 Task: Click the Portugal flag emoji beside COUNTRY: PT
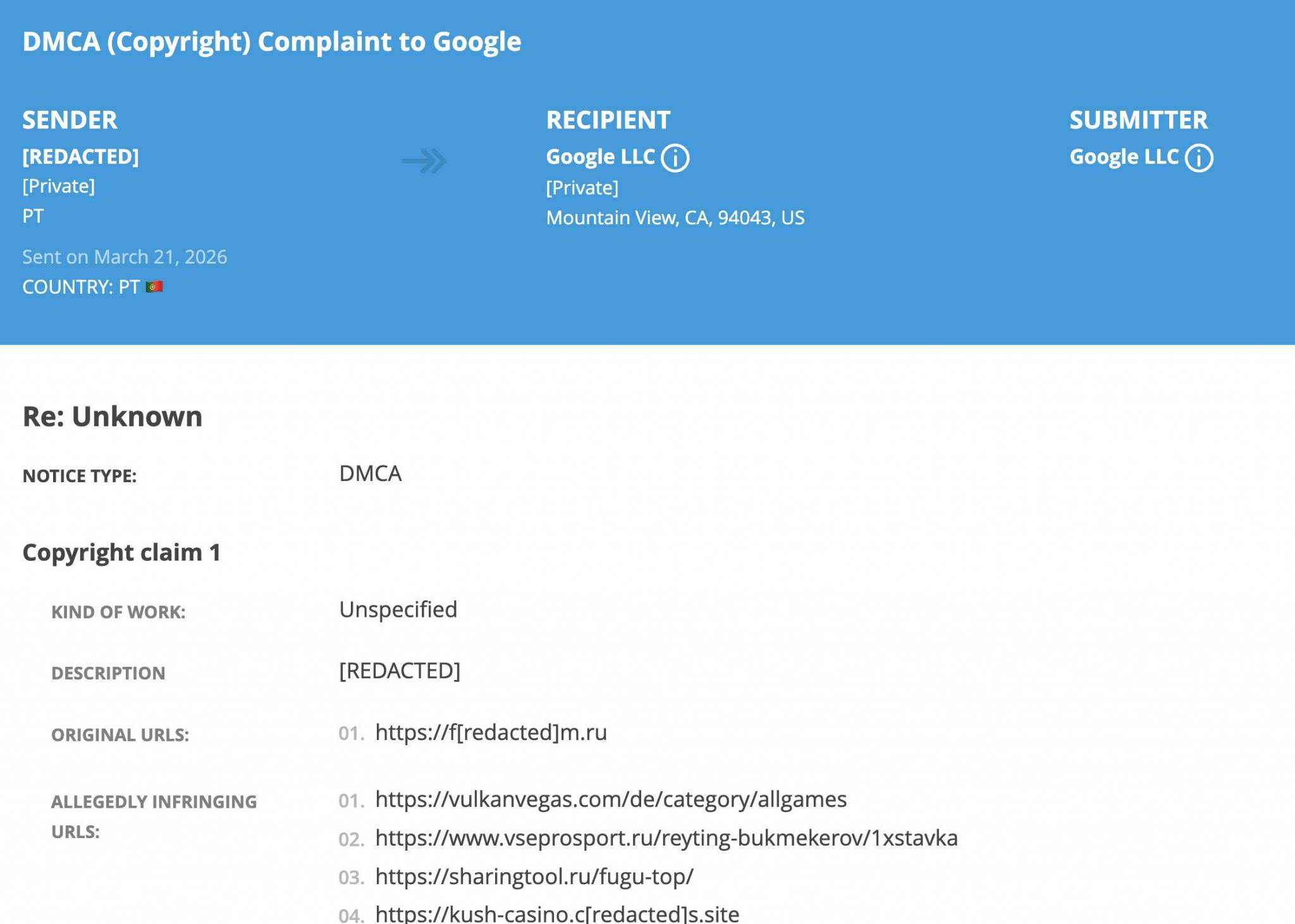152,286
